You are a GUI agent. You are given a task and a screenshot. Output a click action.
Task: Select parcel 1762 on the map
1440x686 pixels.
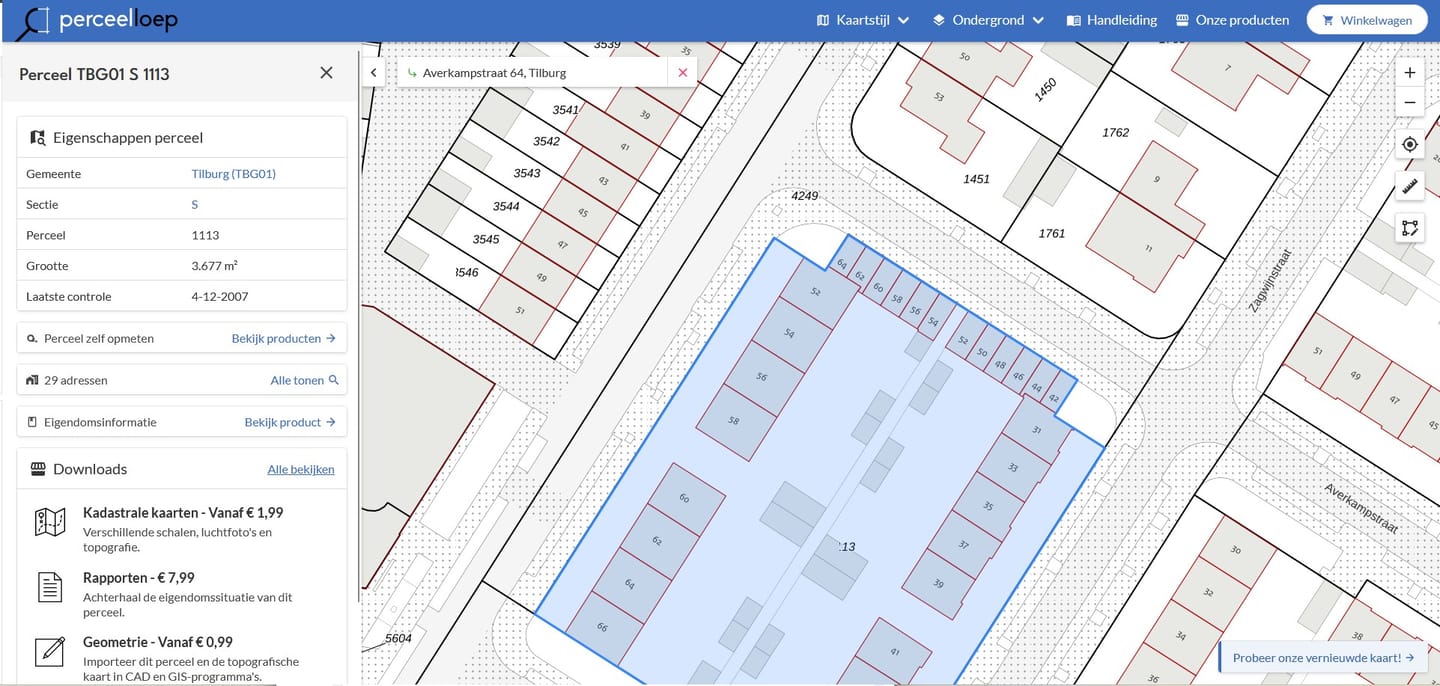tap(1115, 132)
